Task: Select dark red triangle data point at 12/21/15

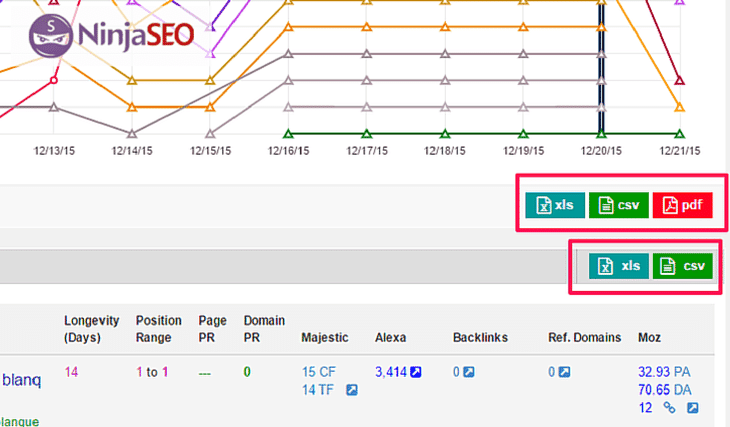Action: (x=680, y=81)
